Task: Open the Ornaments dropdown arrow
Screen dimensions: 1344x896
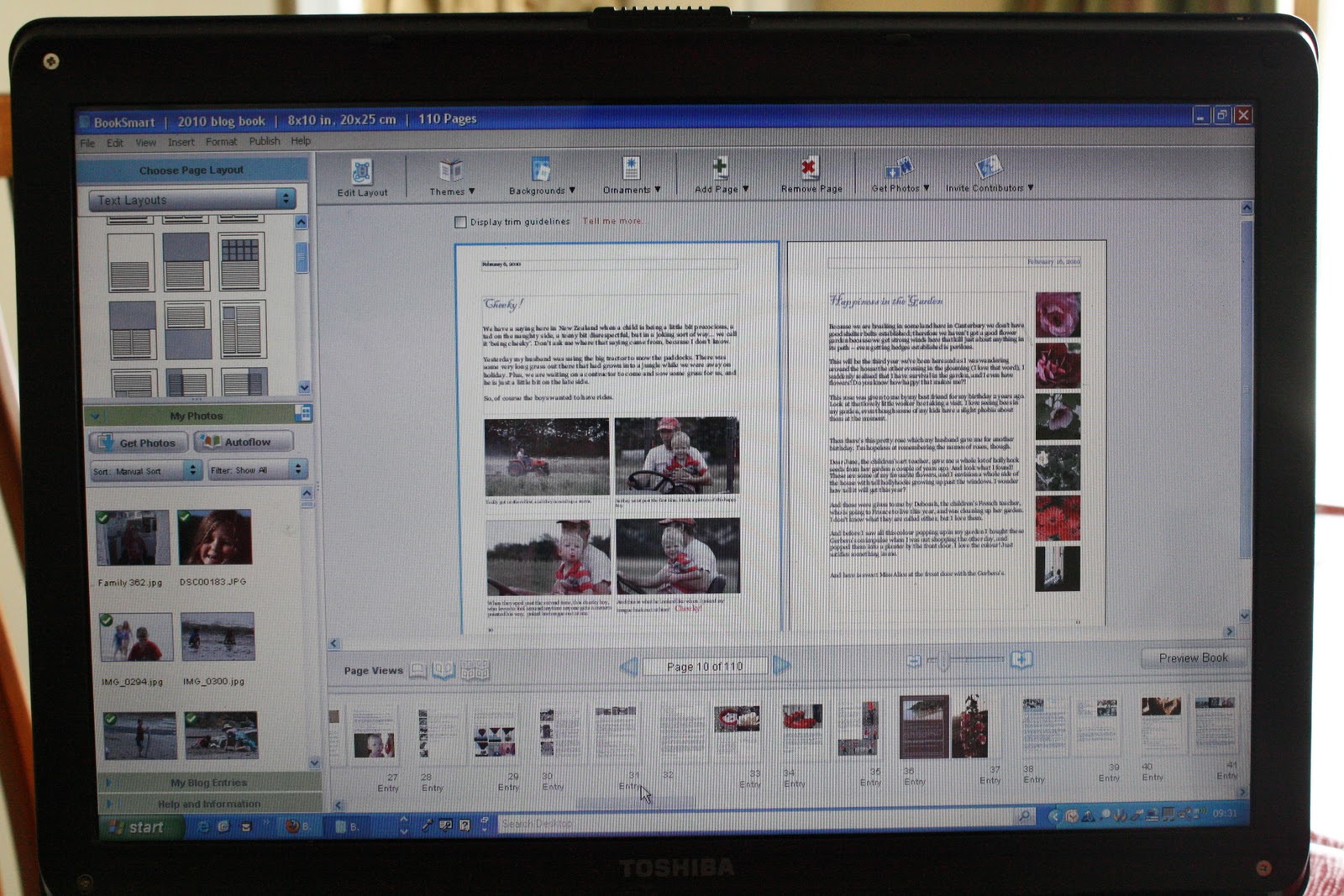Action: (658, 190)
